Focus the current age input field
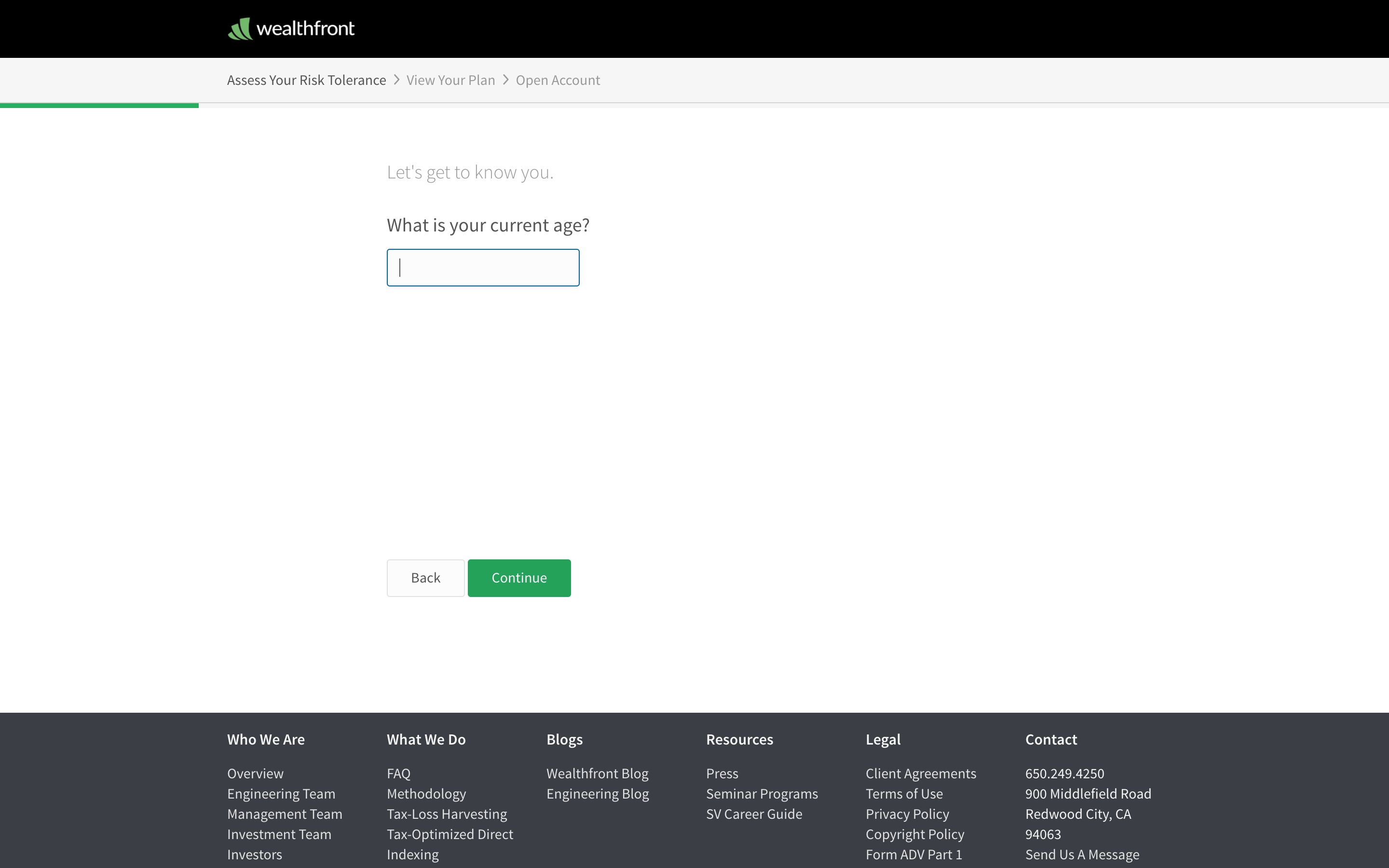Viewport: 1389px width, 868px height. point(483,268)
